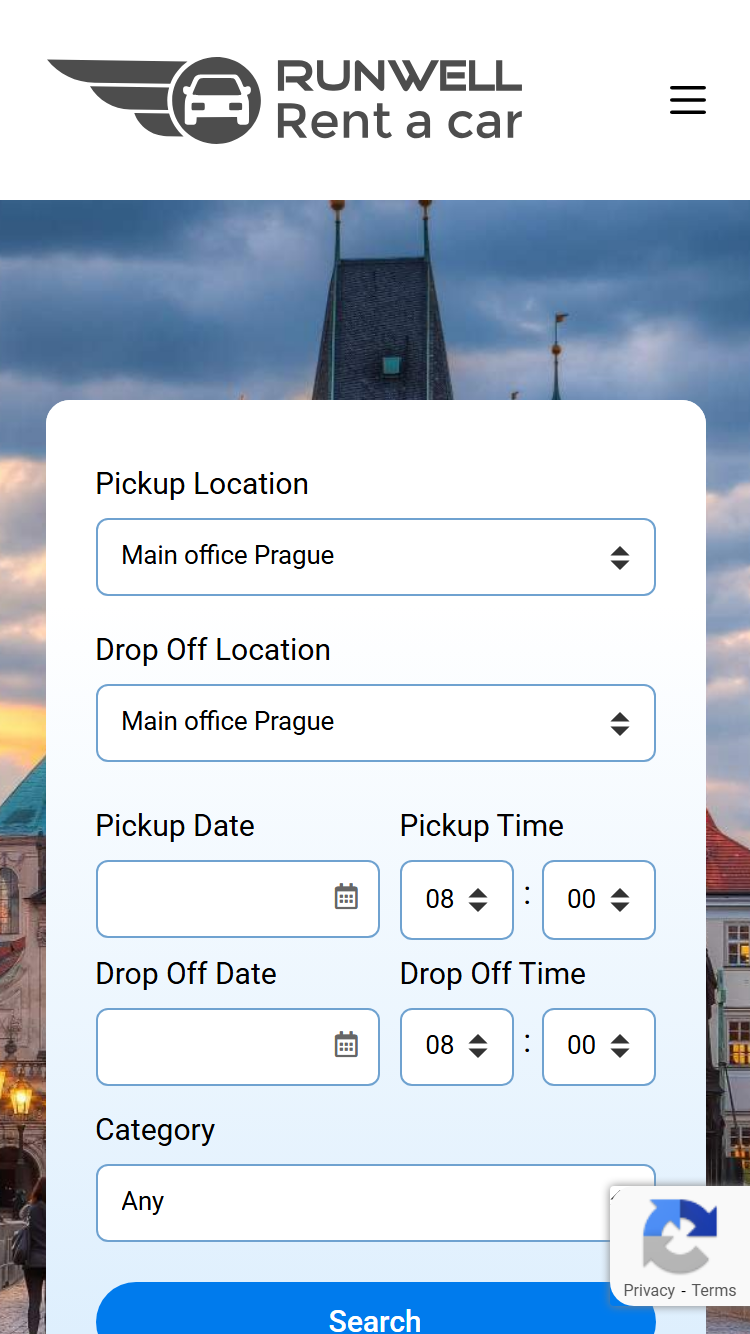
Task: Open the reCAPTCHA Terms link
Action: pyautogui.click(x=714, y=1290)
